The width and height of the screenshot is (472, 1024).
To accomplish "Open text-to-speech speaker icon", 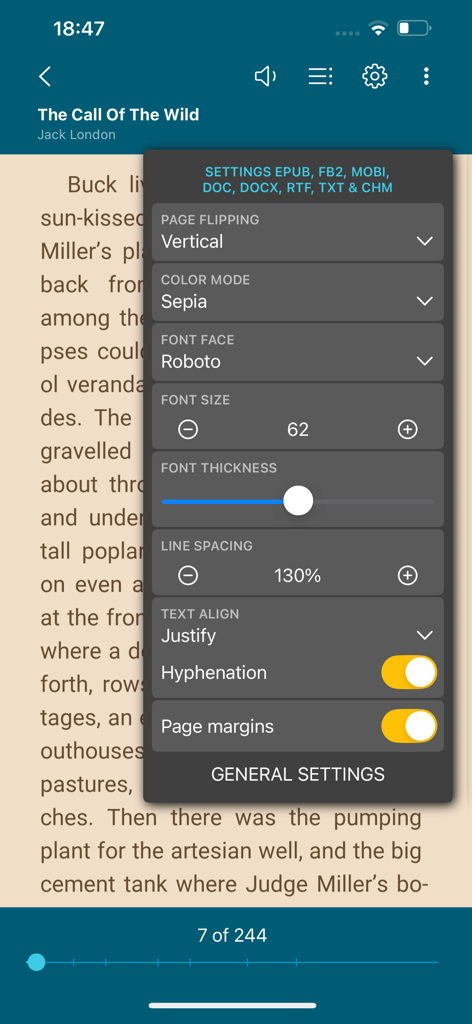I will point(264,76).
